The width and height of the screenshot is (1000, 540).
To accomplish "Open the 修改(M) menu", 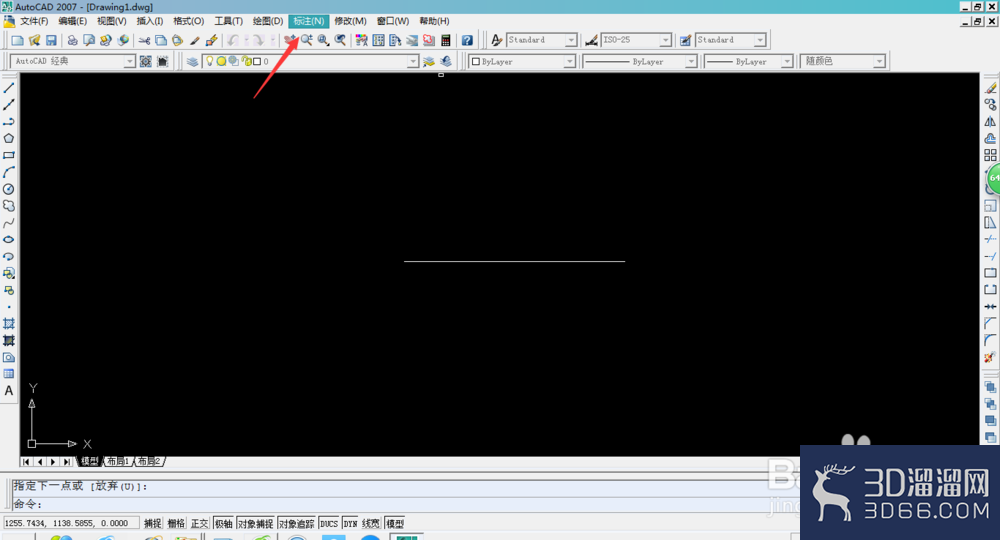I will tap(350, 21).
